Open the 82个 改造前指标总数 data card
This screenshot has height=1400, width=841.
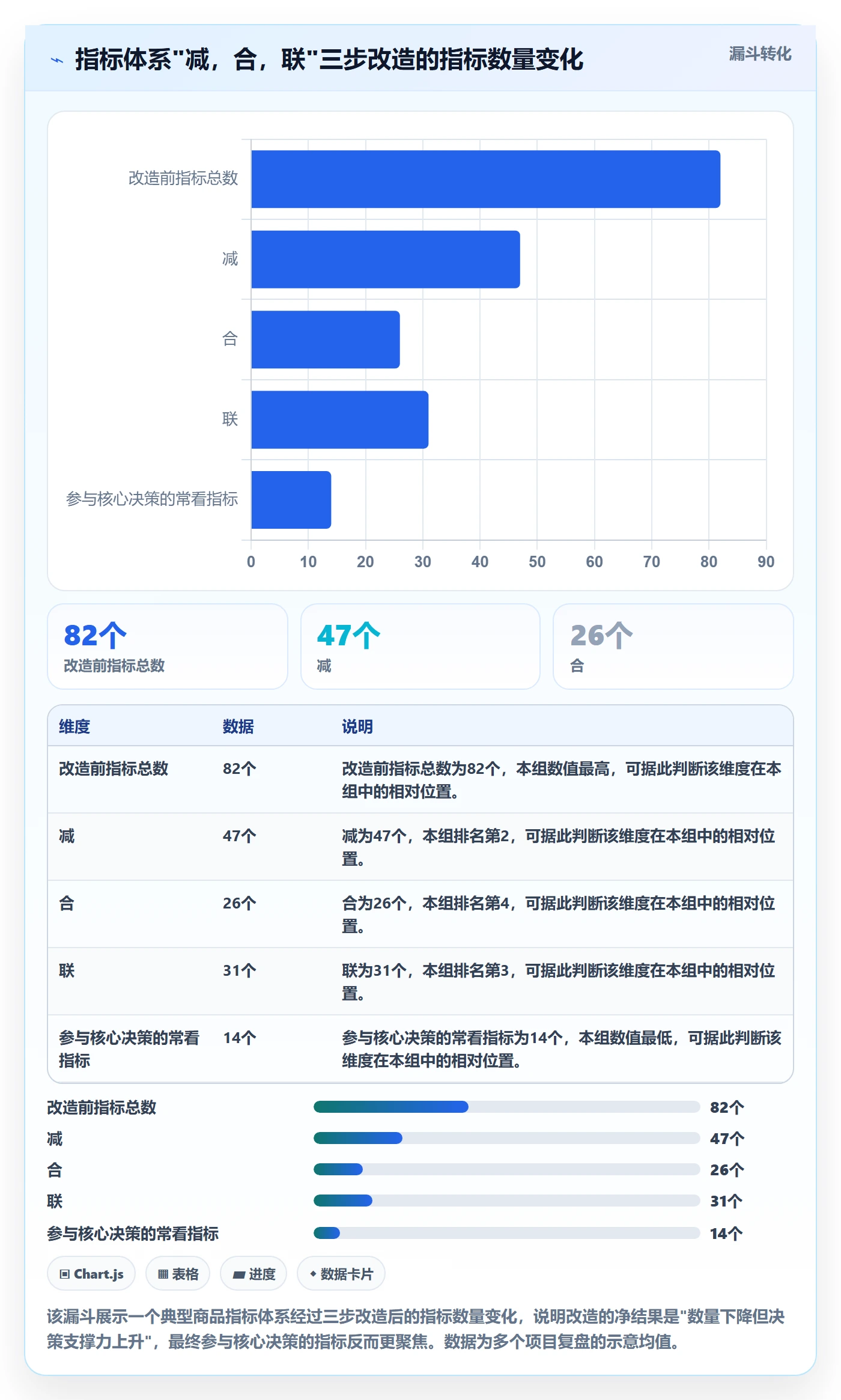pos(168,647)
